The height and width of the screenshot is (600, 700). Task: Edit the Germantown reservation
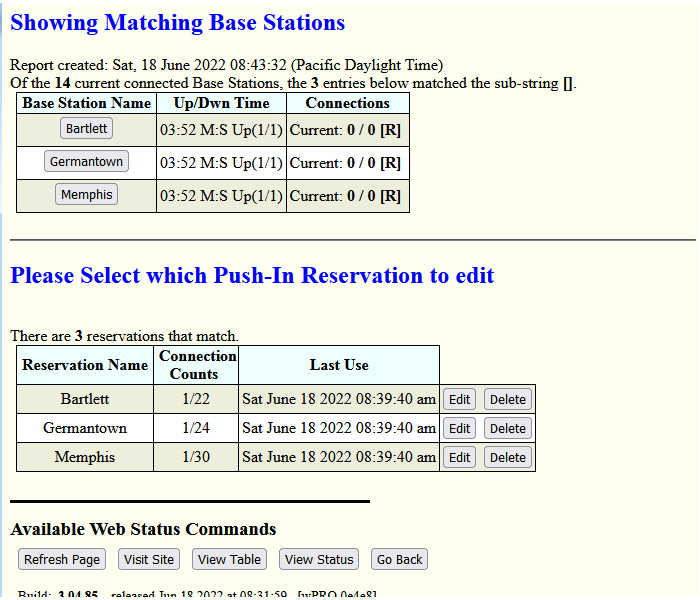pos(459,429)
